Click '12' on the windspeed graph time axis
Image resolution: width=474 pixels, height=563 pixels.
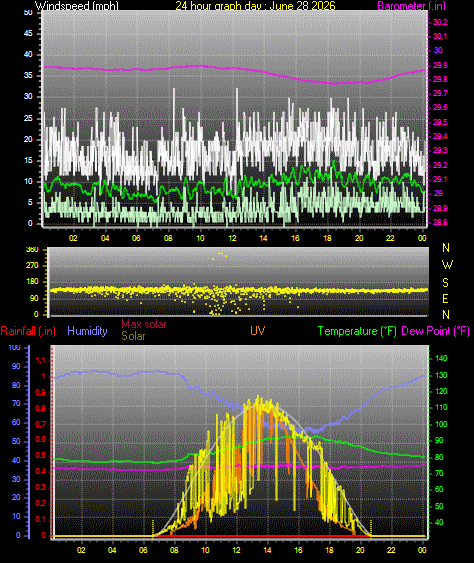232,238
